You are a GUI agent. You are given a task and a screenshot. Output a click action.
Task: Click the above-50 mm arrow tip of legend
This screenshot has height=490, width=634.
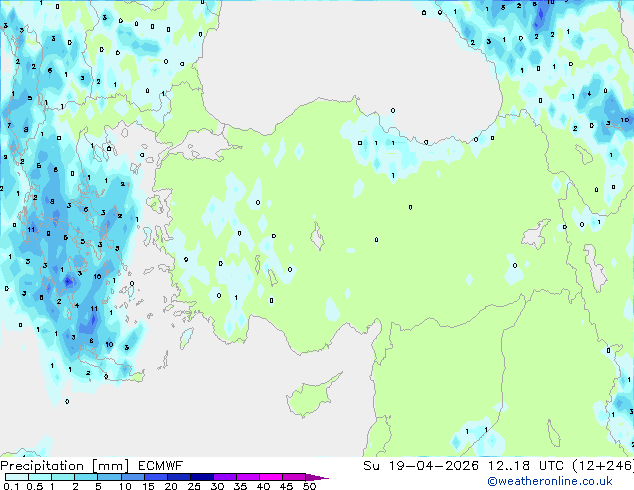click(317, 477)
